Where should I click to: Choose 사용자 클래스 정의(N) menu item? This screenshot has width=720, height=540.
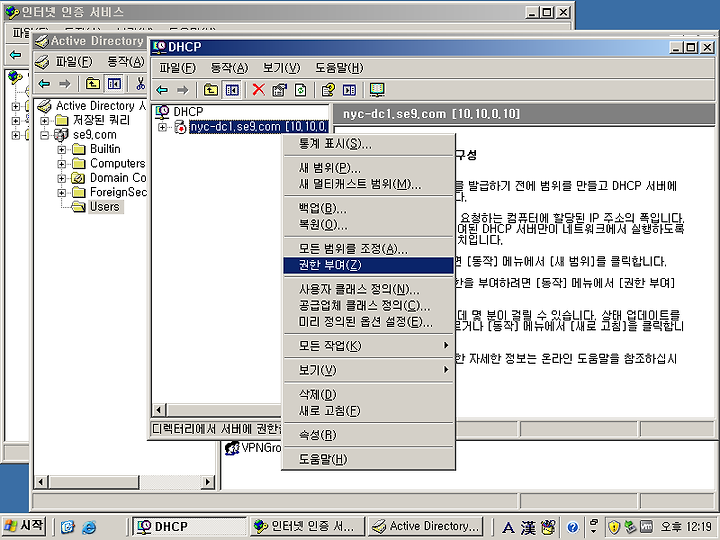[368, 289]
